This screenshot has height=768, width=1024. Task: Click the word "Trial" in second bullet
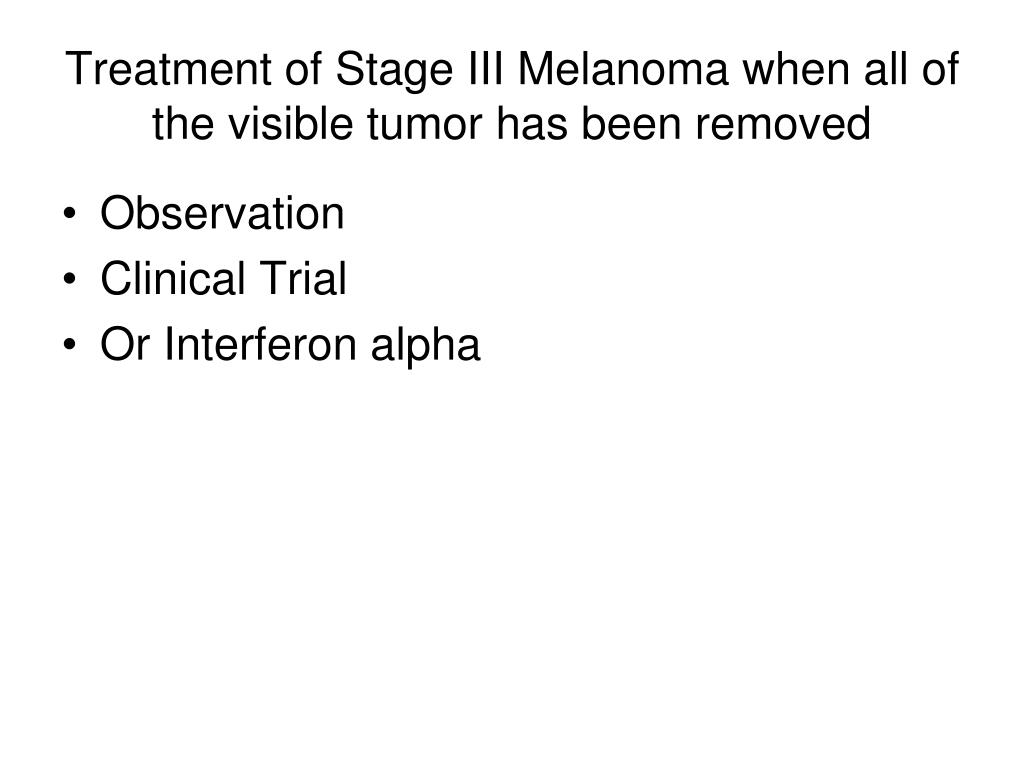pos(304,278)
